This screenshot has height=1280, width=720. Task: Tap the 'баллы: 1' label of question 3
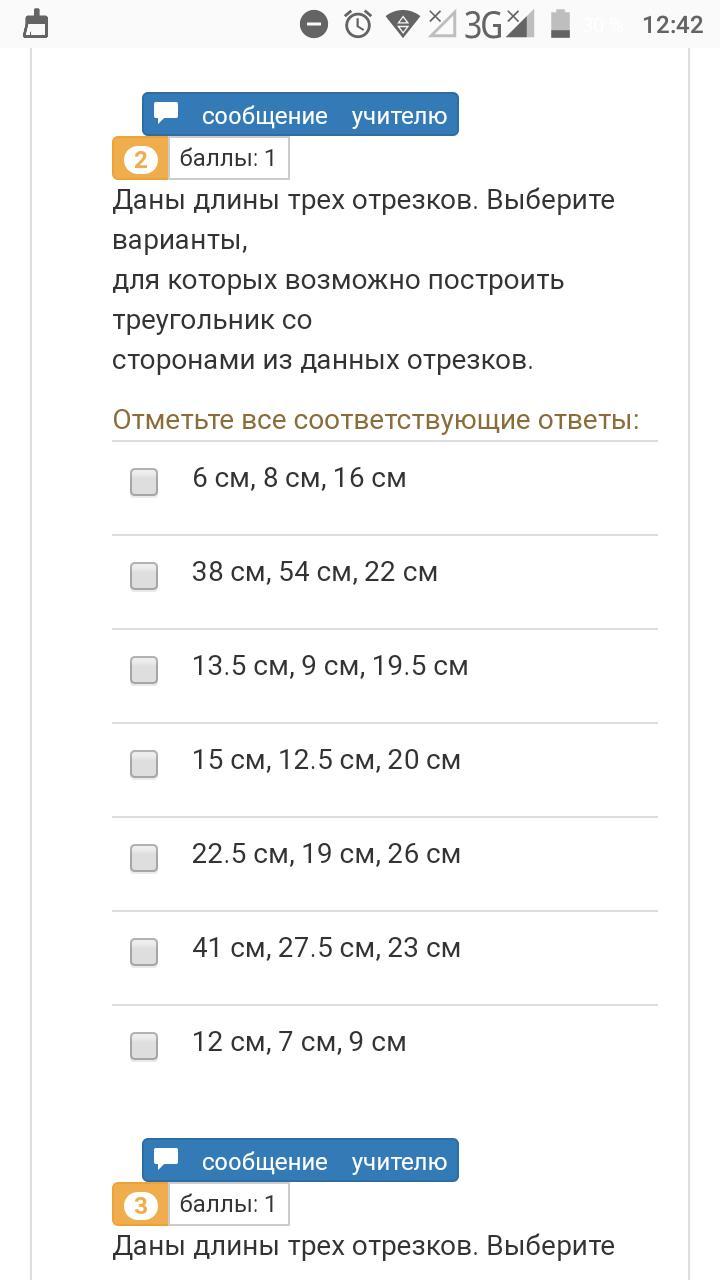pyautogui.click(x=228, y=1205)
